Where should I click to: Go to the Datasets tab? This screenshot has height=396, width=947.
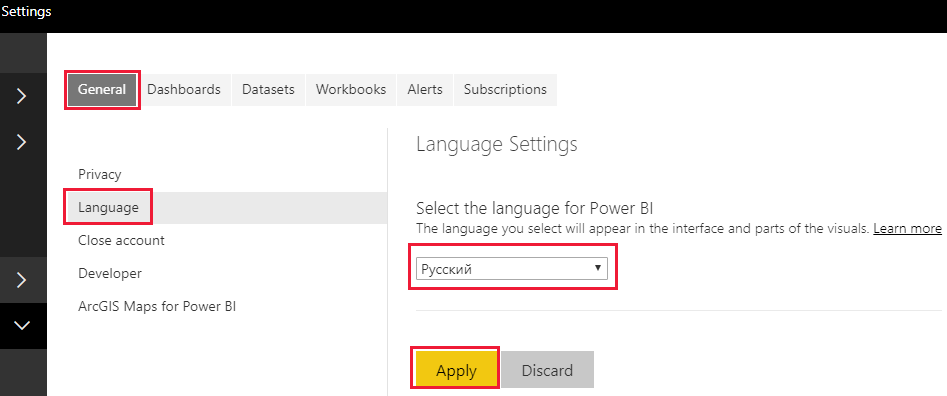click(x=268, y=90)
